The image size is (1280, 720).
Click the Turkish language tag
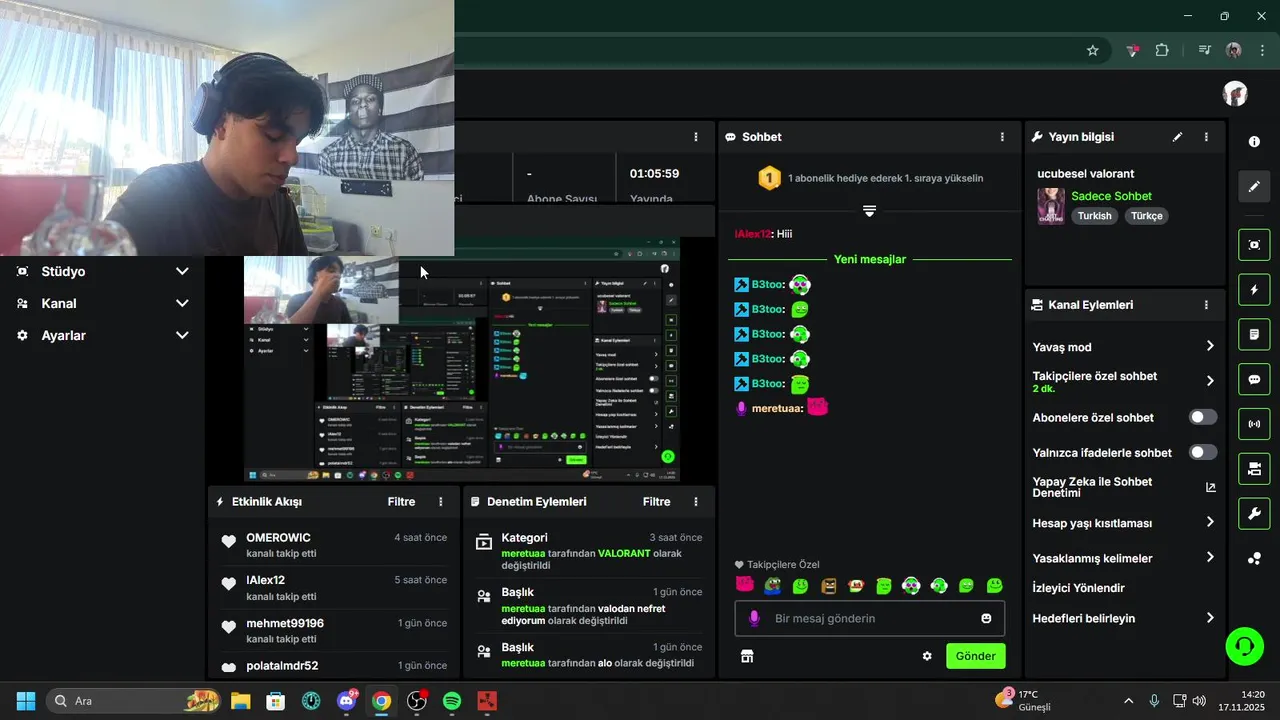[1094, 216]
